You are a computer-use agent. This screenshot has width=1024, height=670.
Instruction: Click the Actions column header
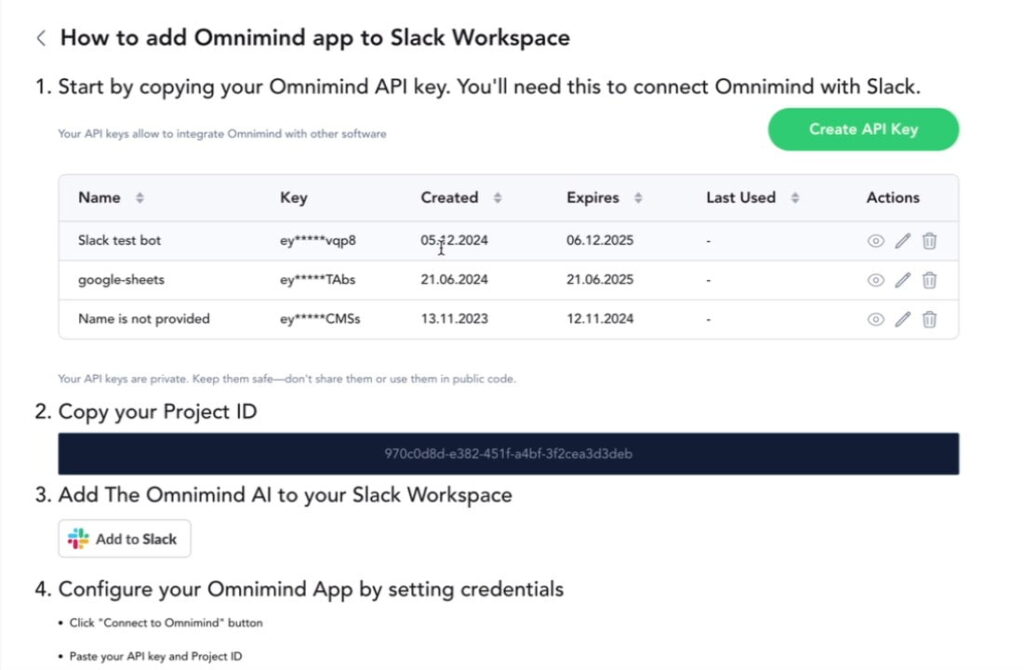[x=891, y=197]
